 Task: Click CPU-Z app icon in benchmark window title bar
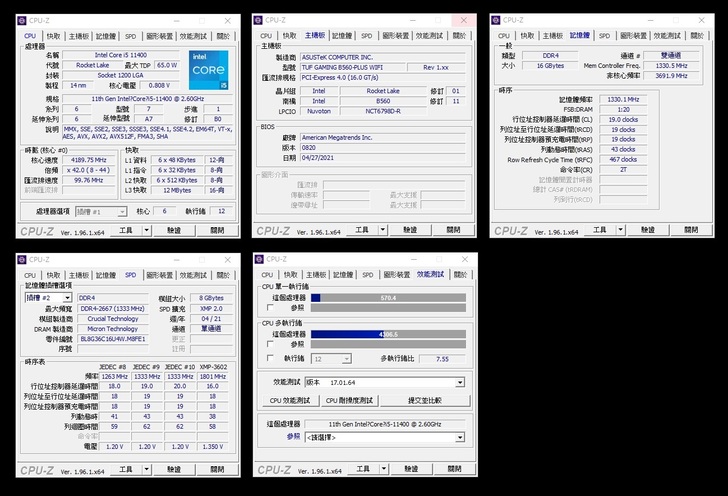pos(259,259)
